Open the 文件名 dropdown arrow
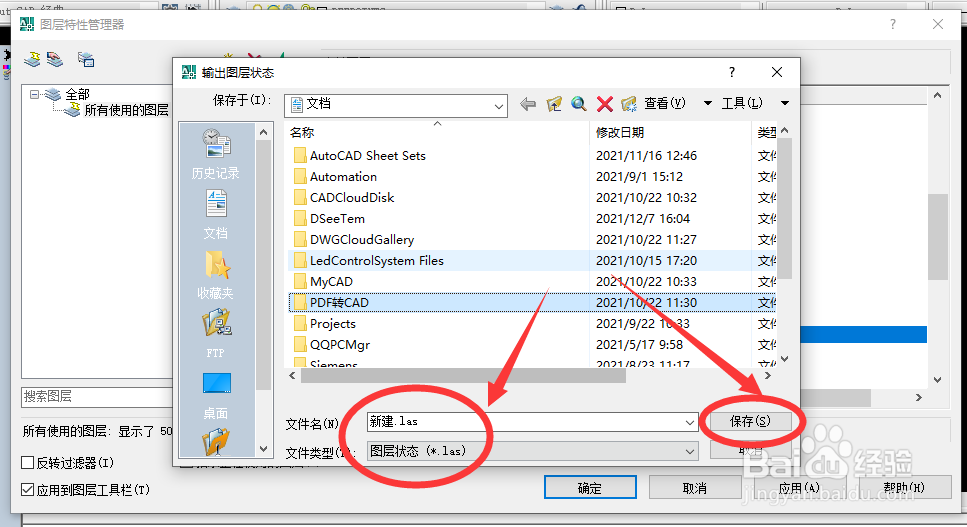 click(689, 422)
